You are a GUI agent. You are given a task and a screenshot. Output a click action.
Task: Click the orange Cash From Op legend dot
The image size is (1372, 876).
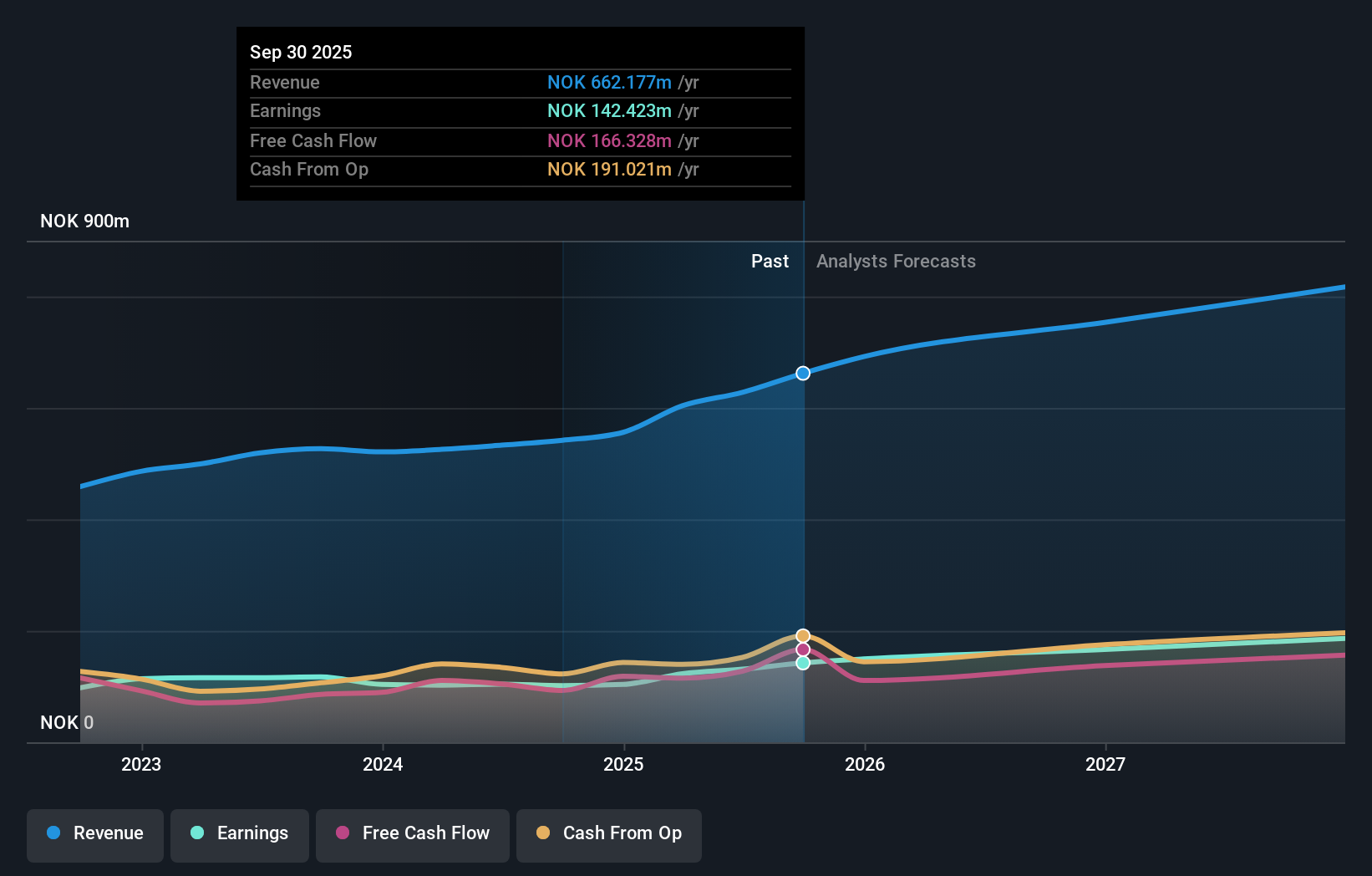543,833
